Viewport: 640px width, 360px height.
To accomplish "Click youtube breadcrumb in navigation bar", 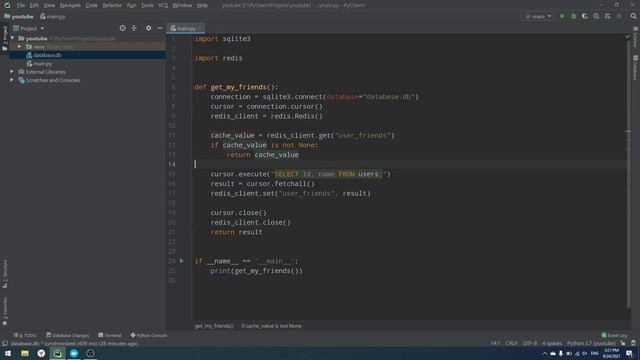I will point(19,17).
